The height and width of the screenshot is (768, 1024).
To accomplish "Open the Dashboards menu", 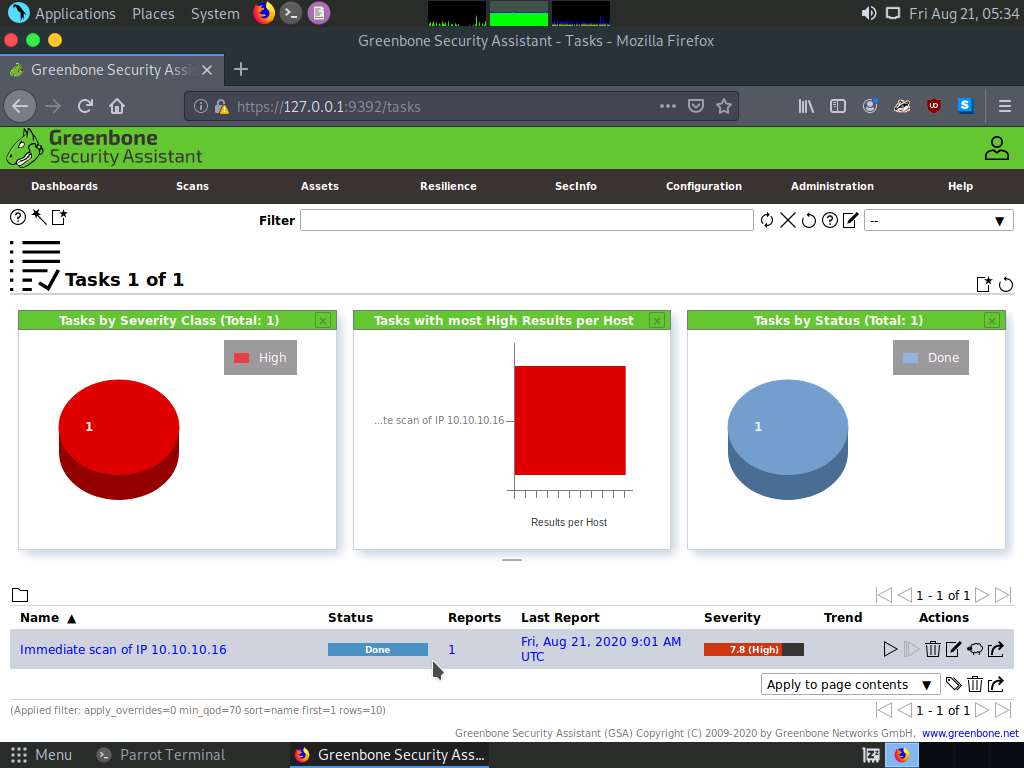I will (64, 186).
